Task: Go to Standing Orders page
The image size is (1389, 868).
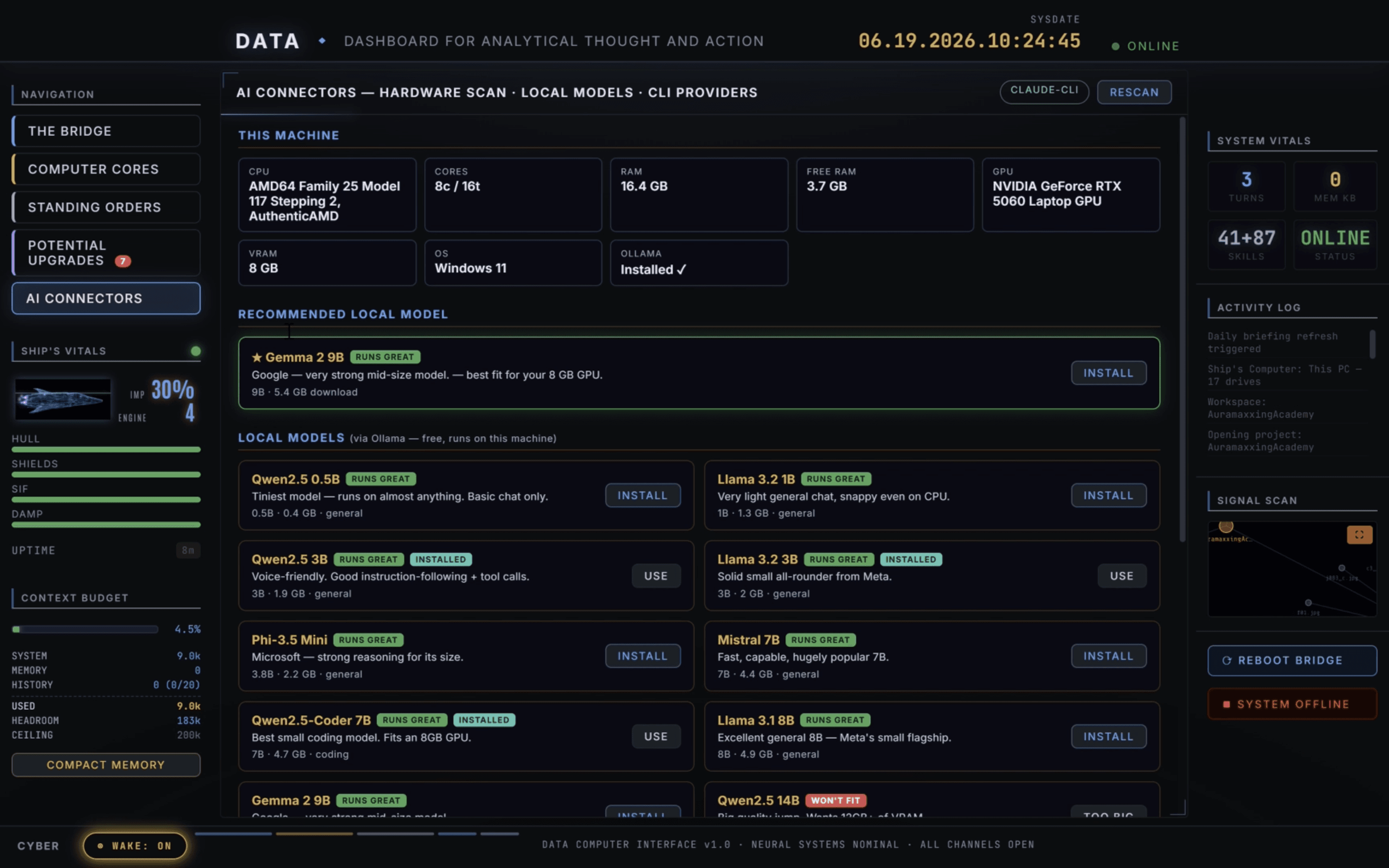Action: (x=106, y=207)
